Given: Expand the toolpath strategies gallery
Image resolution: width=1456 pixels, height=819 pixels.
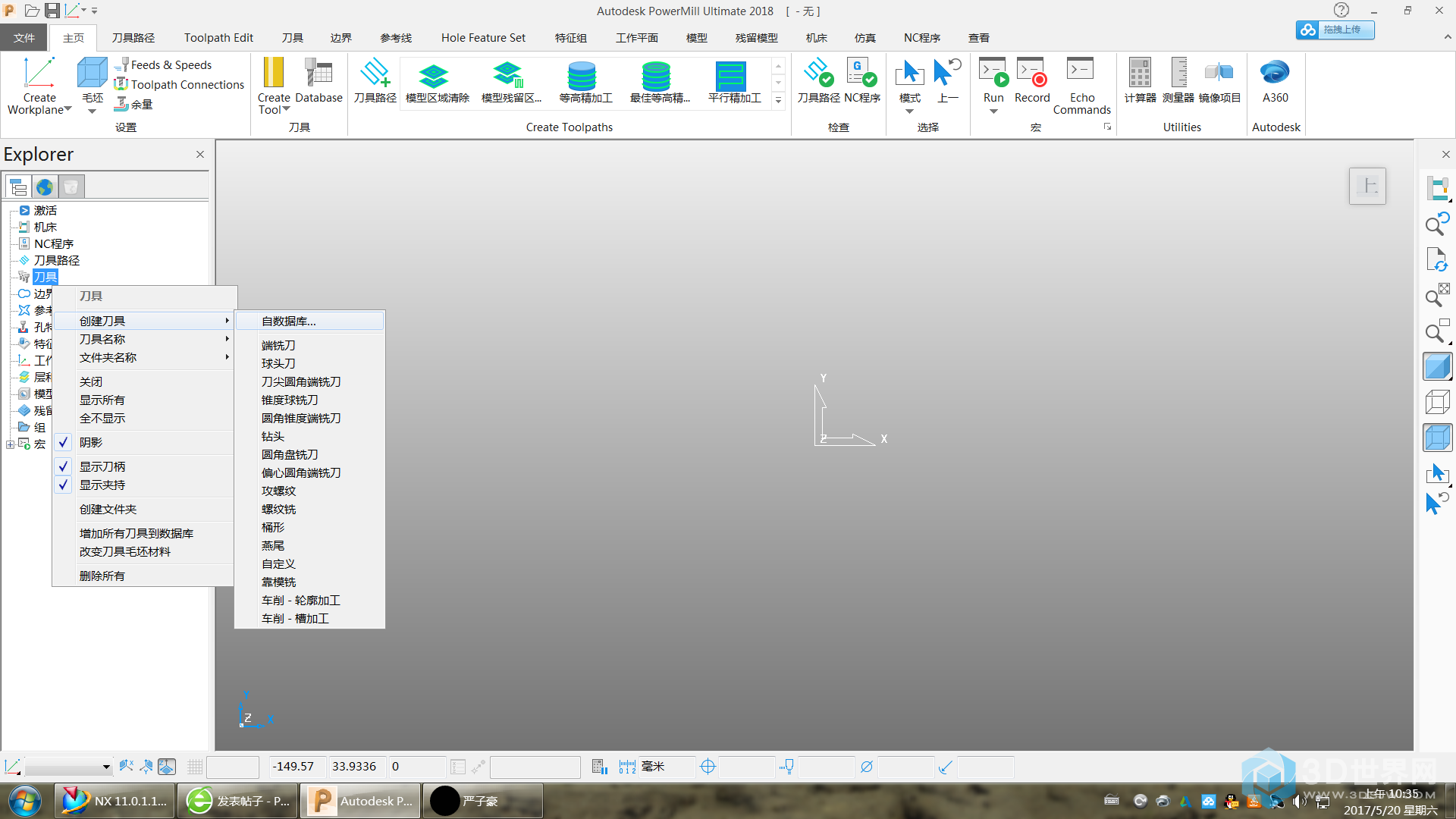Looking at the screenshot, I should 778,100.
